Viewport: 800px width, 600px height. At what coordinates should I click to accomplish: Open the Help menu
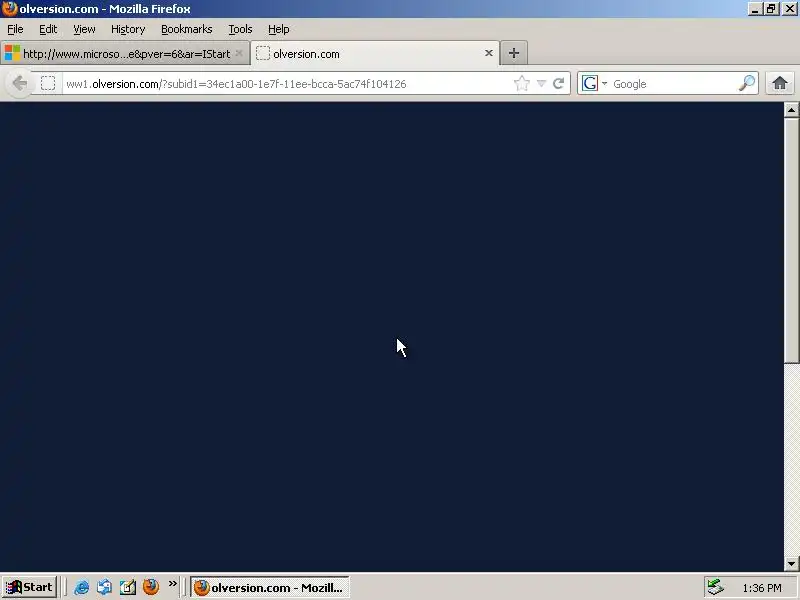(x=279, y=29)
